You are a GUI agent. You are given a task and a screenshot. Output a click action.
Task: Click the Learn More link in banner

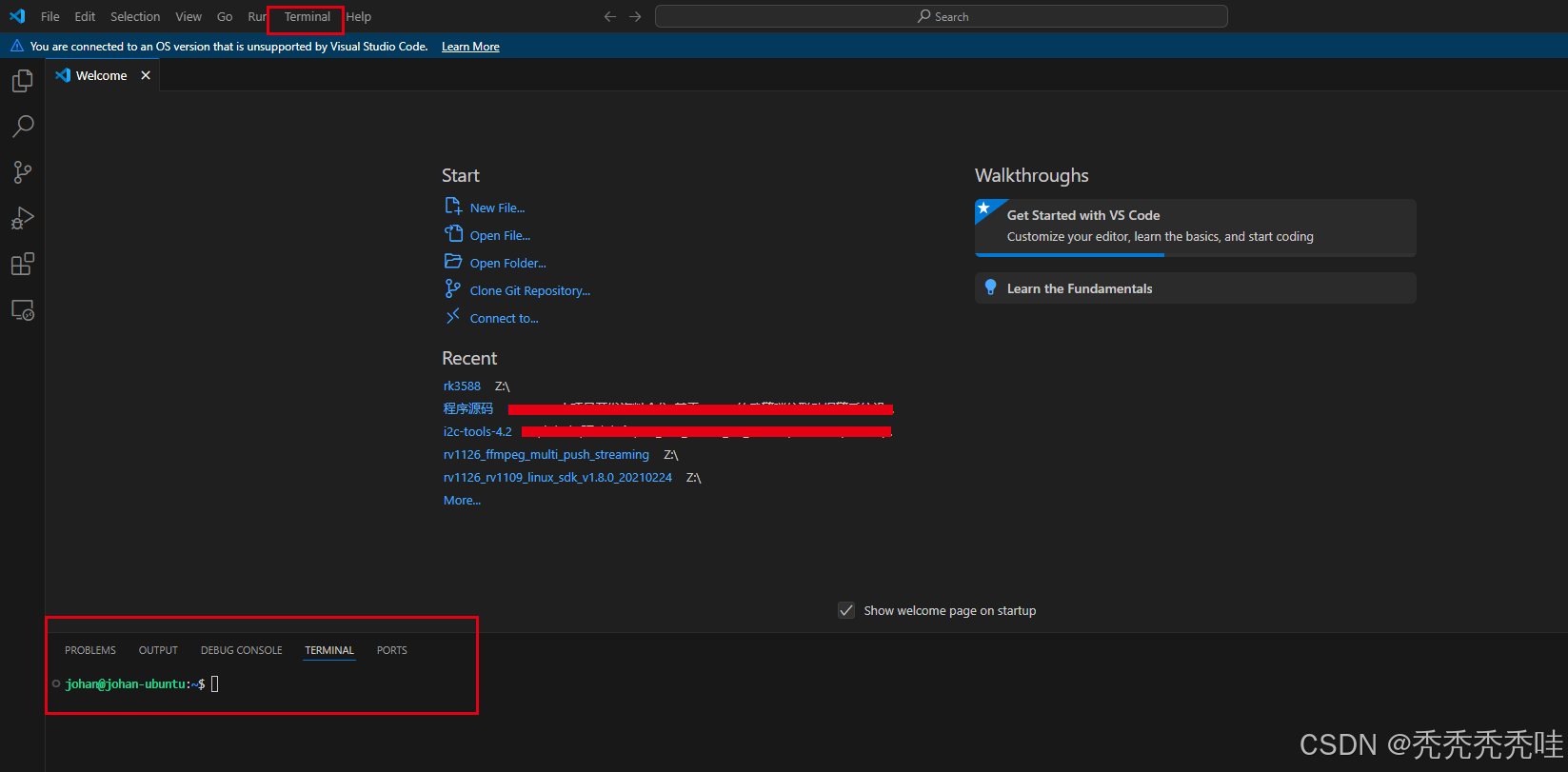point(470,47)
